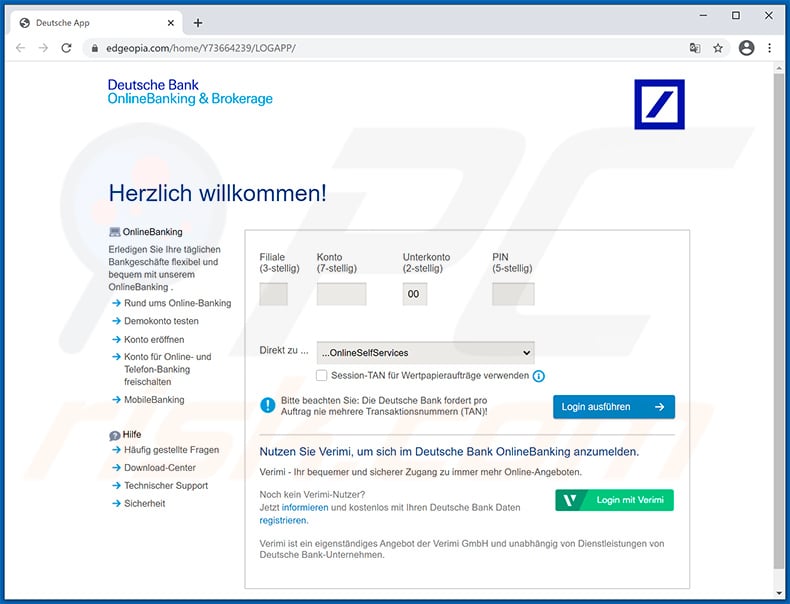Focus the Konto 7-stellig input field
Image resolution: width=790 pixels, height=604 pixels.
341,294
